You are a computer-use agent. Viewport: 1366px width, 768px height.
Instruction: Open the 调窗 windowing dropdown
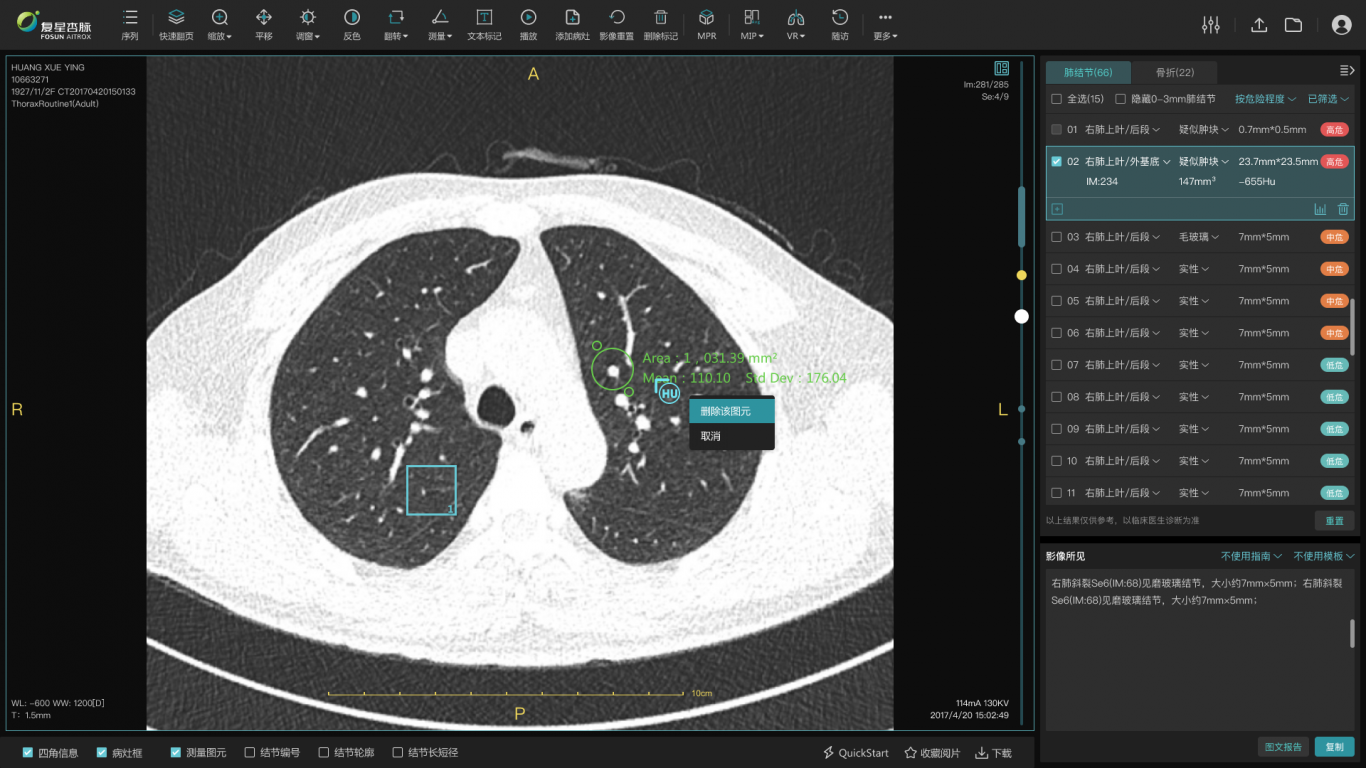click(308, 25)
